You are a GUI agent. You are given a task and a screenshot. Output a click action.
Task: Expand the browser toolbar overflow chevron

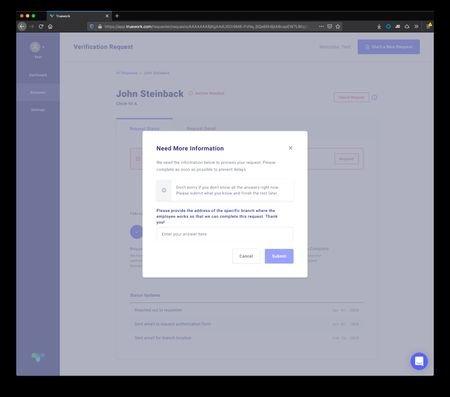click(416, 26)
